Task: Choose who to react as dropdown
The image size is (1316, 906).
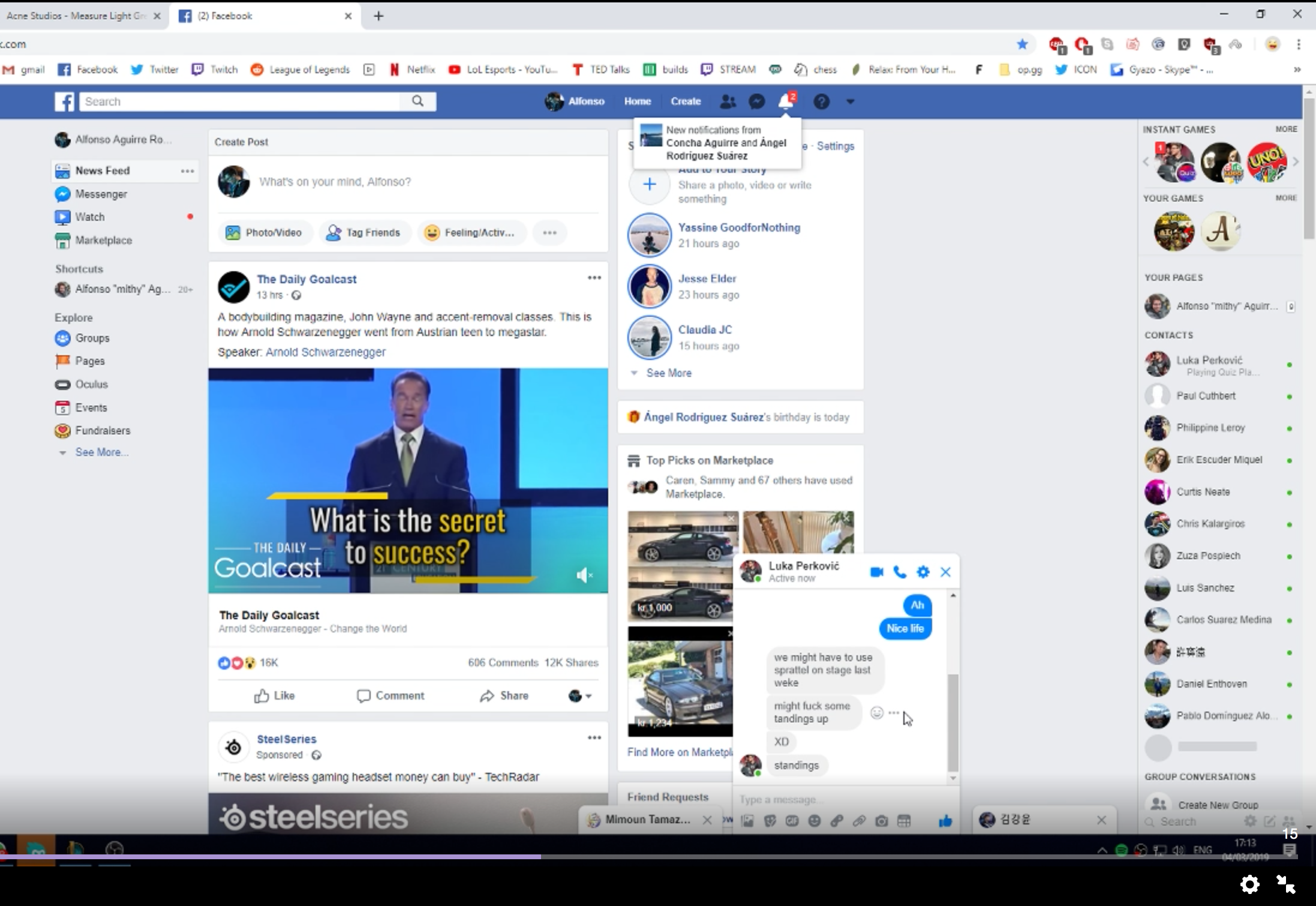Action: 580,695
